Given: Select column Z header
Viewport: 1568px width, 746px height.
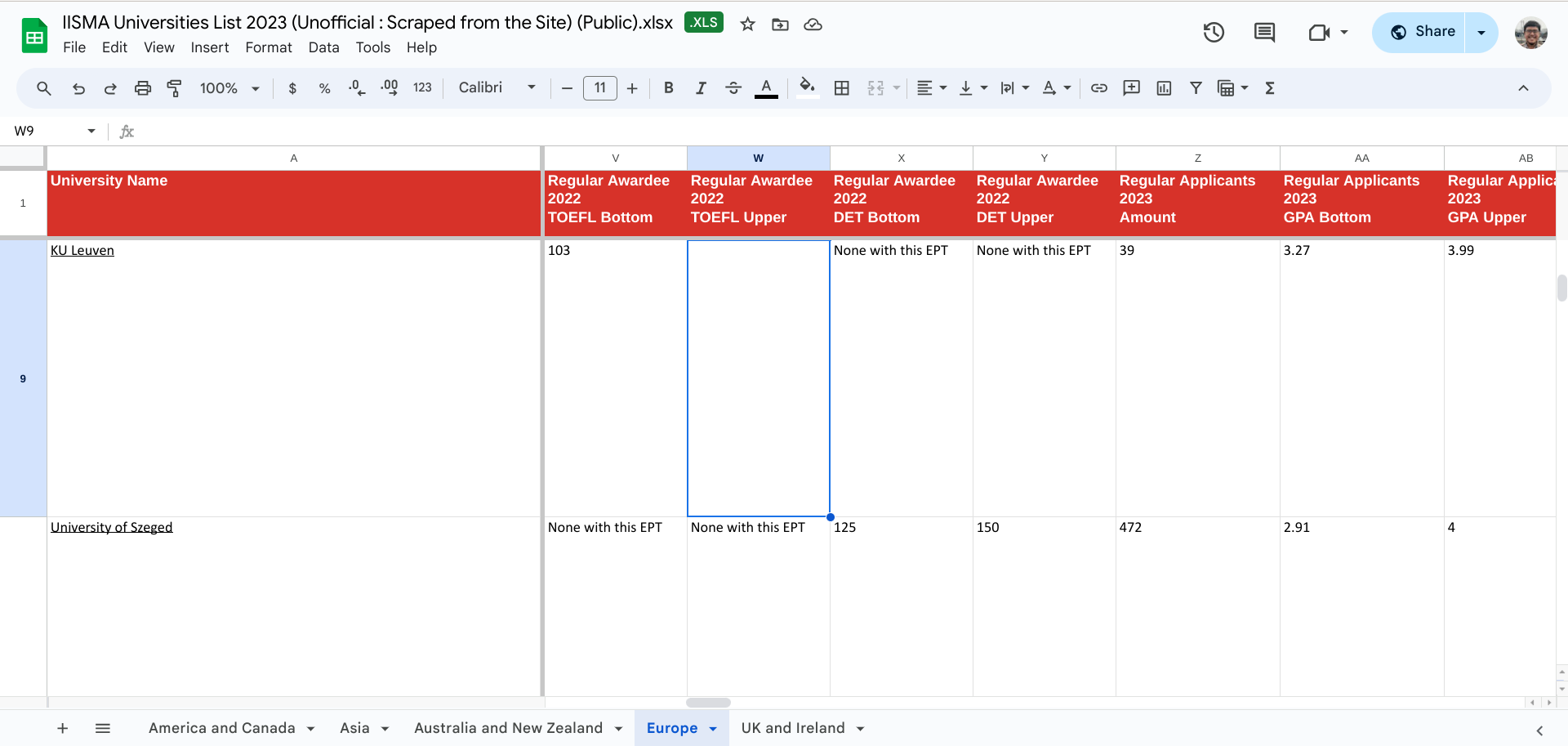Looking at the screenshot, I should click(1197, 159).
